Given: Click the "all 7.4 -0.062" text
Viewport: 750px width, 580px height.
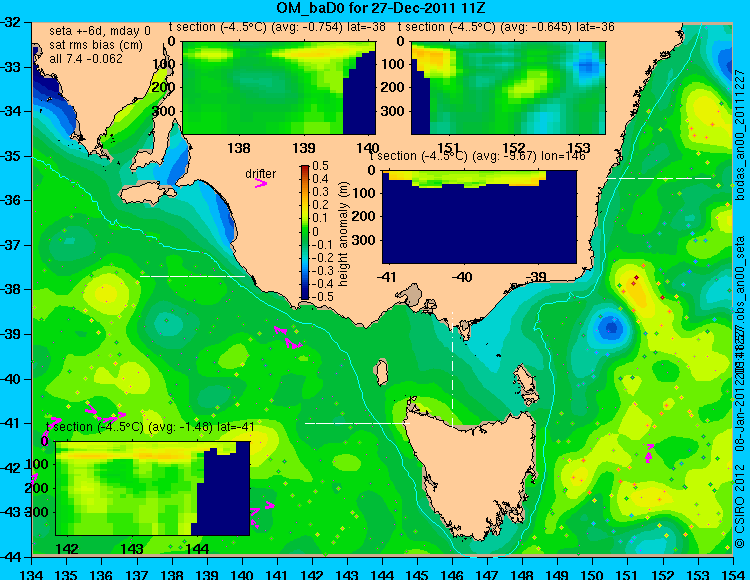Looking at the screenshot, I should [x=86, y=59].
